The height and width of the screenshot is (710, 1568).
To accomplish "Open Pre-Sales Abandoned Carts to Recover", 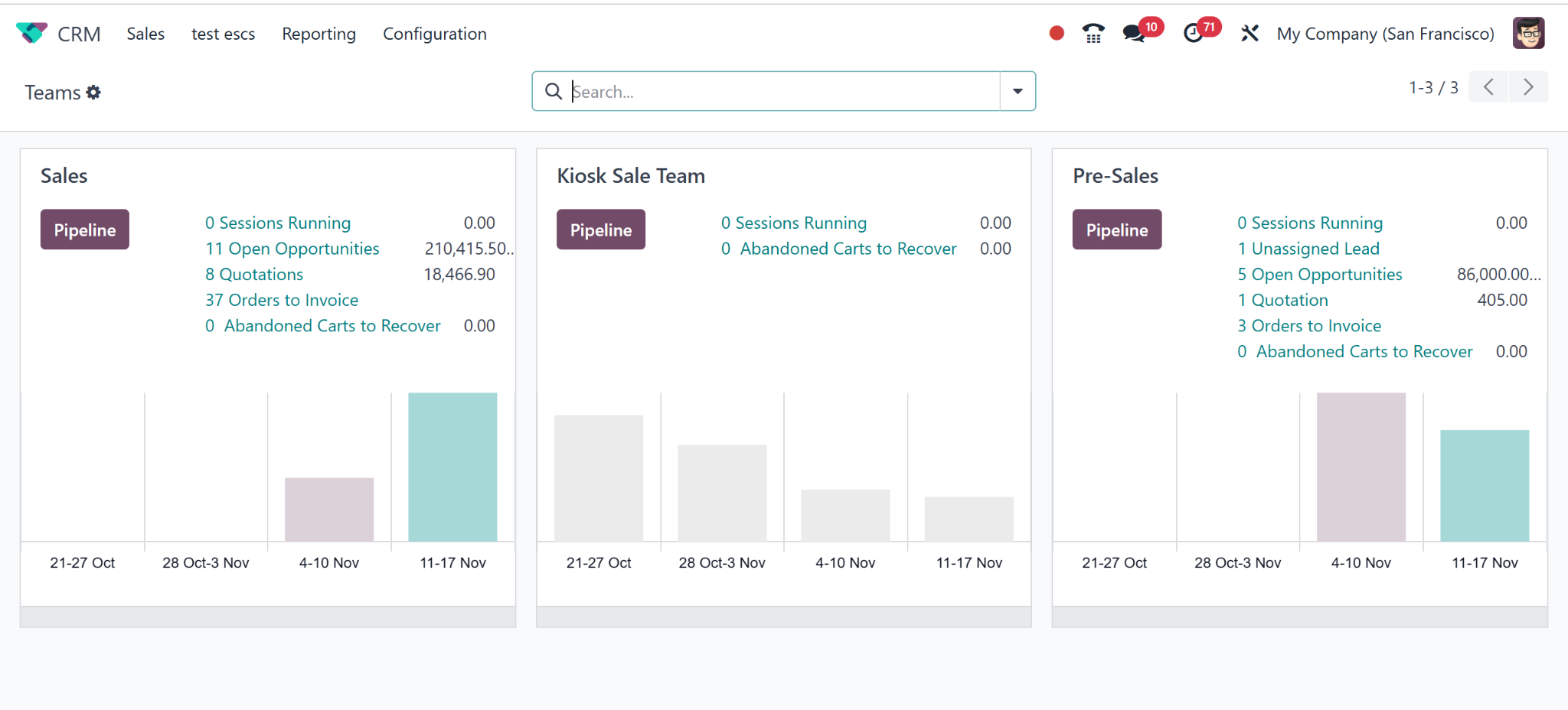I will (1355, 351).
